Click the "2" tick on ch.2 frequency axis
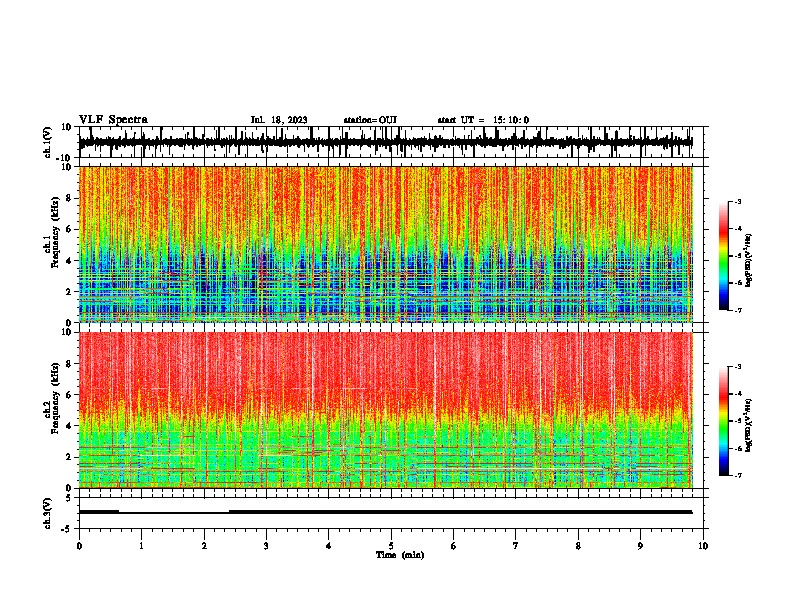 pyautogui.click(x=70, y=457)
